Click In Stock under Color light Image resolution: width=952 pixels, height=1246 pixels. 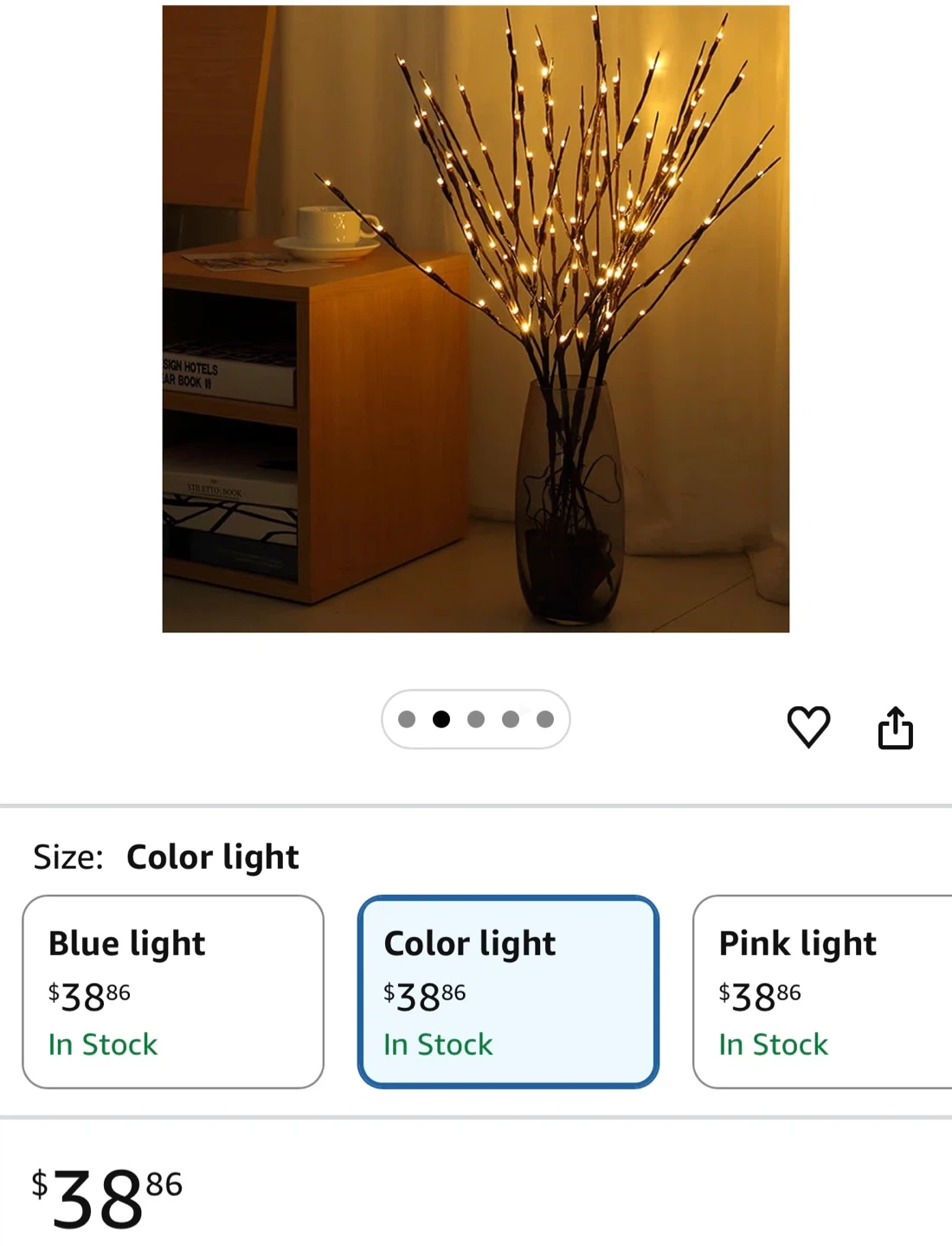pos(438,1044)
